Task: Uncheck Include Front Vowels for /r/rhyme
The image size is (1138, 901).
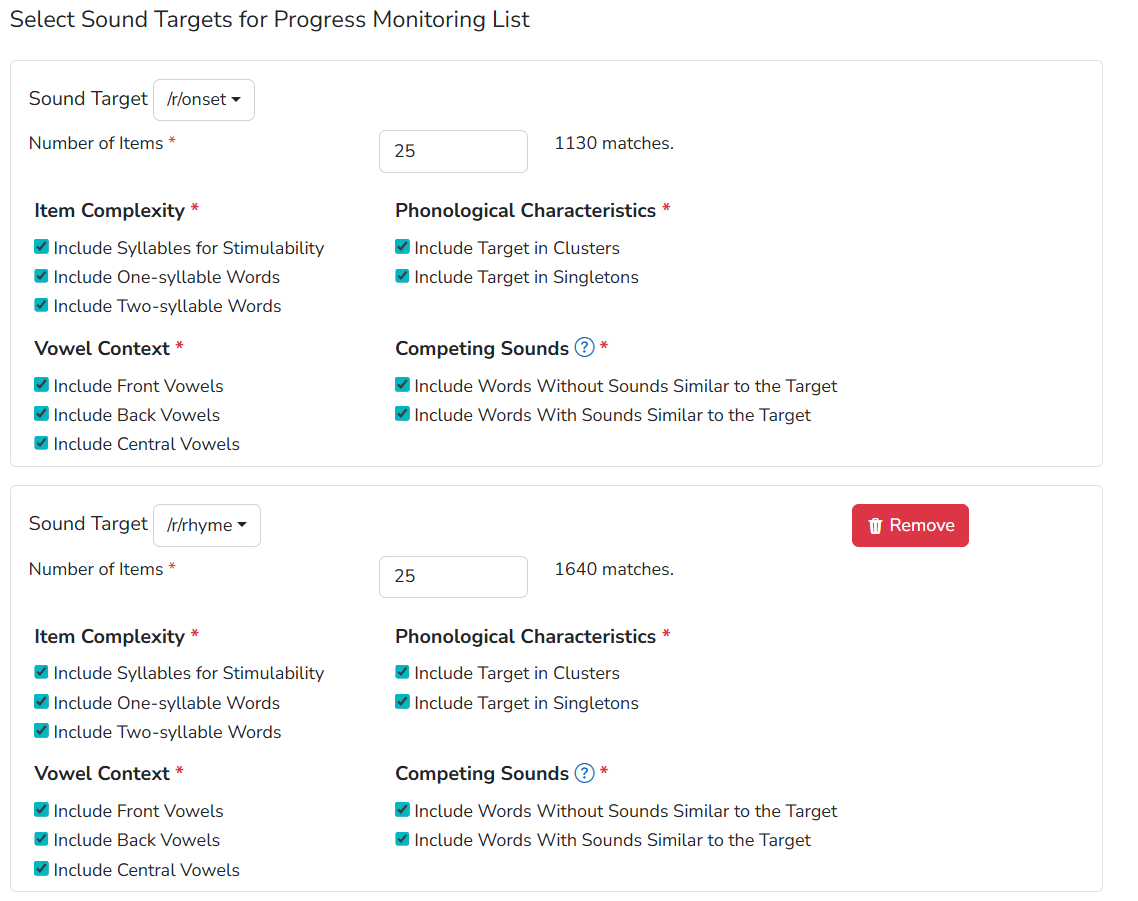Action: pyautogui.click(x=41, y=810)
